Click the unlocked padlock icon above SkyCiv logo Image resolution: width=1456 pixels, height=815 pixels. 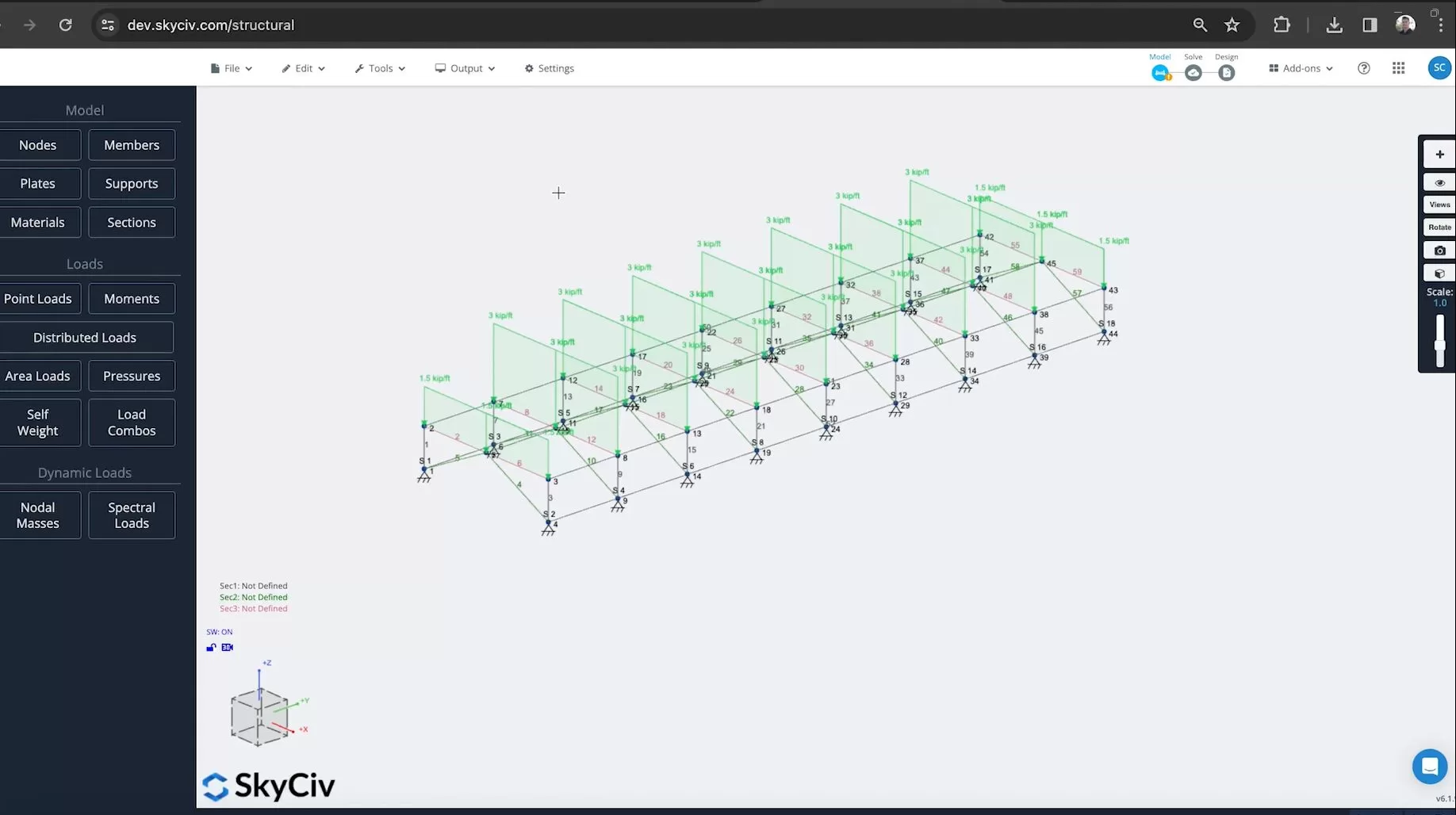click(x=210, y=647)
